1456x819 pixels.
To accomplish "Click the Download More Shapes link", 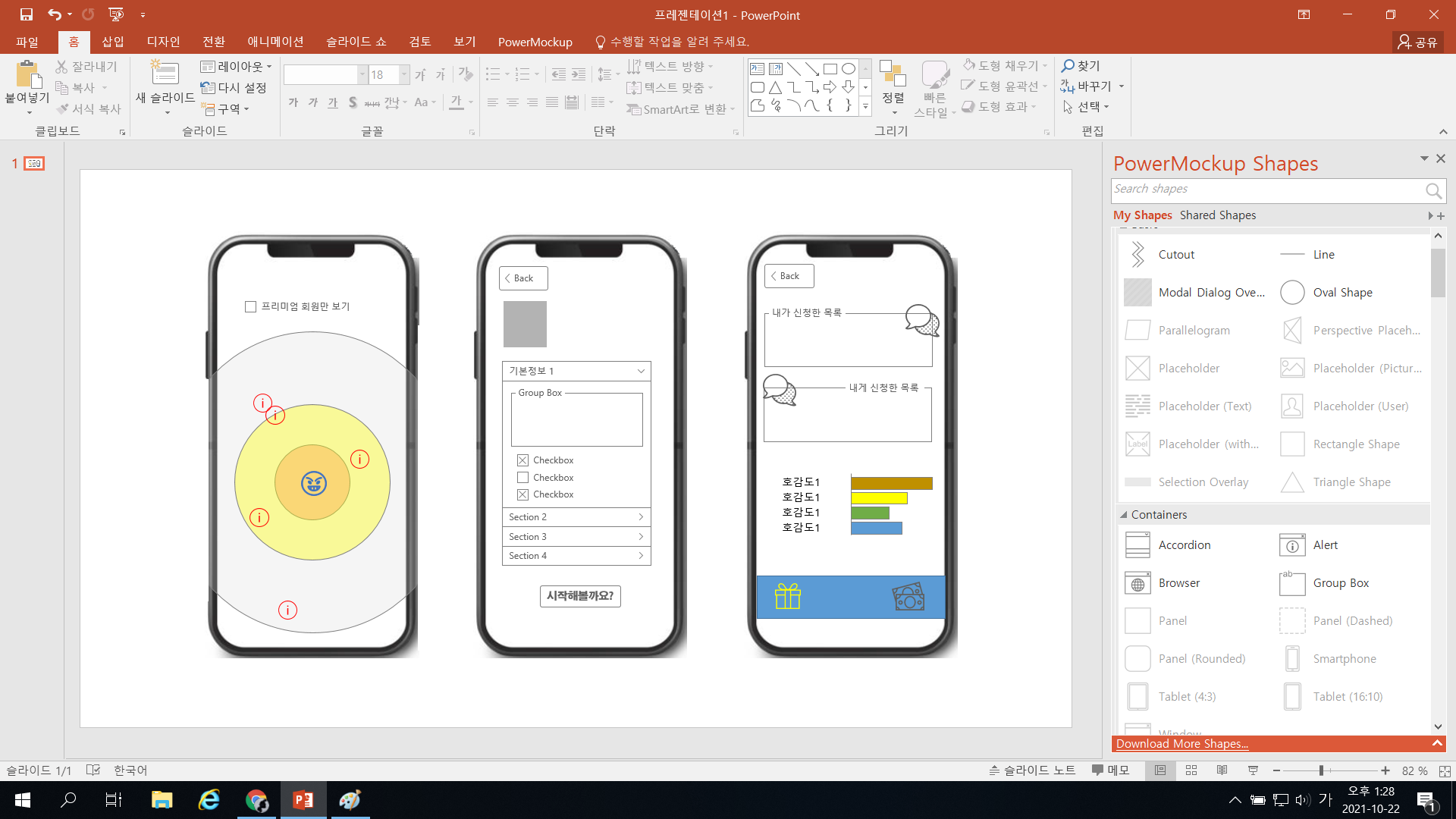I will pos(1181,743).
